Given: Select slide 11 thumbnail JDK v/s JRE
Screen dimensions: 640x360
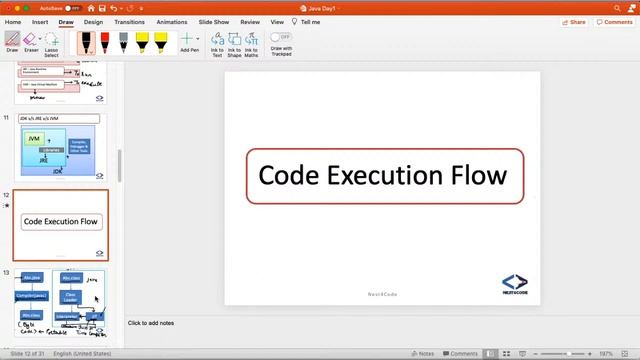Looking at the screenshot, I should tap(60, 147).
